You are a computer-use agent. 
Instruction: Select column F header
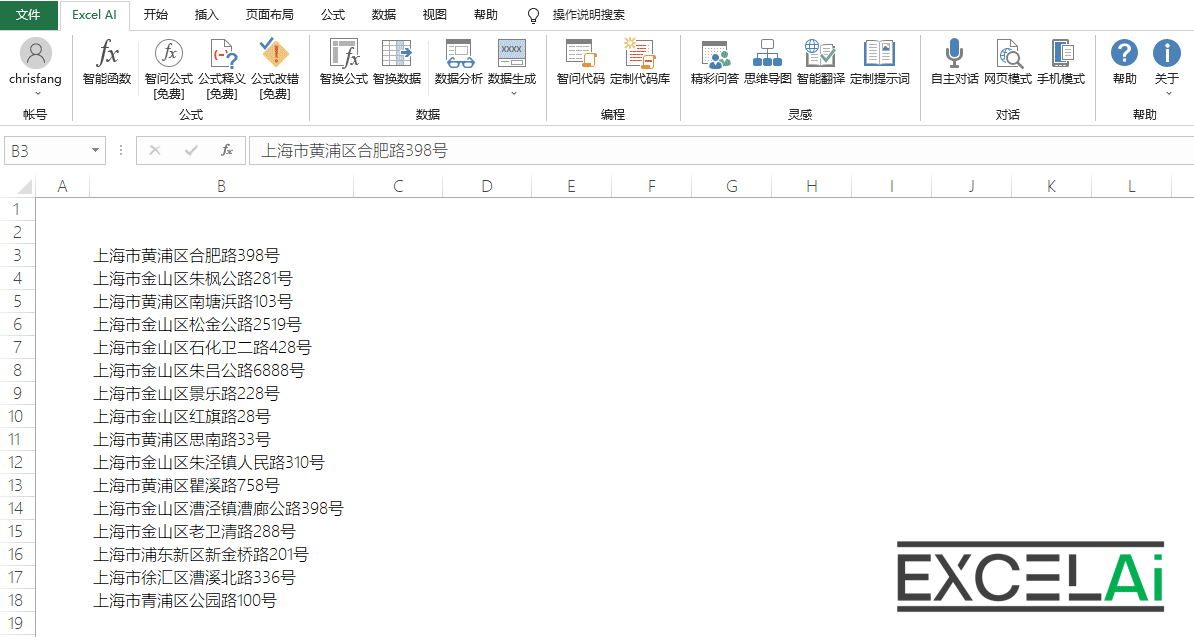tap(651, 186)
